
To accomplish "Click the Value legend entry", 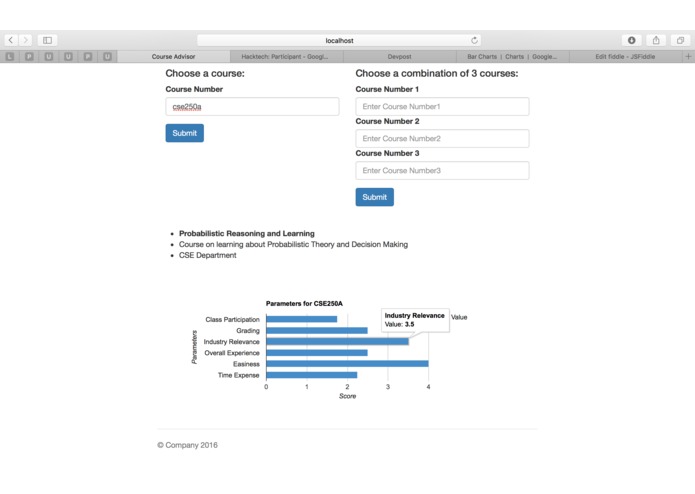I will pos(459,317).
